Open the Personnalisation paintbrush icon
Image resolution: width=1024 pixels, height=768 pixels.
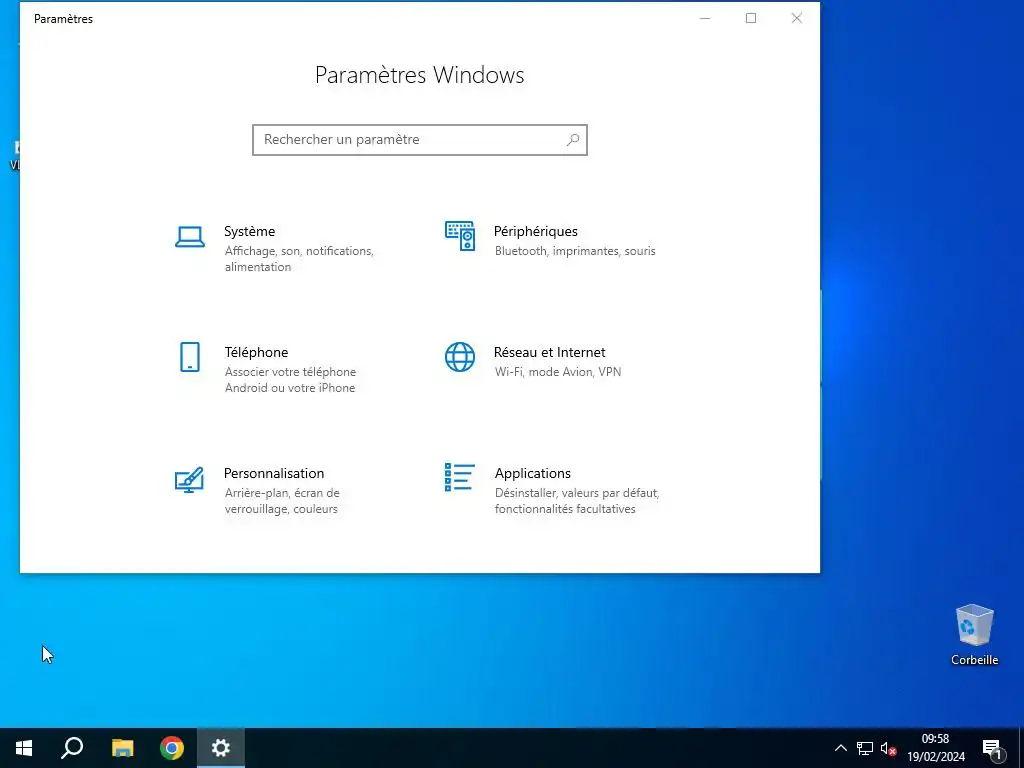(189, 479)
